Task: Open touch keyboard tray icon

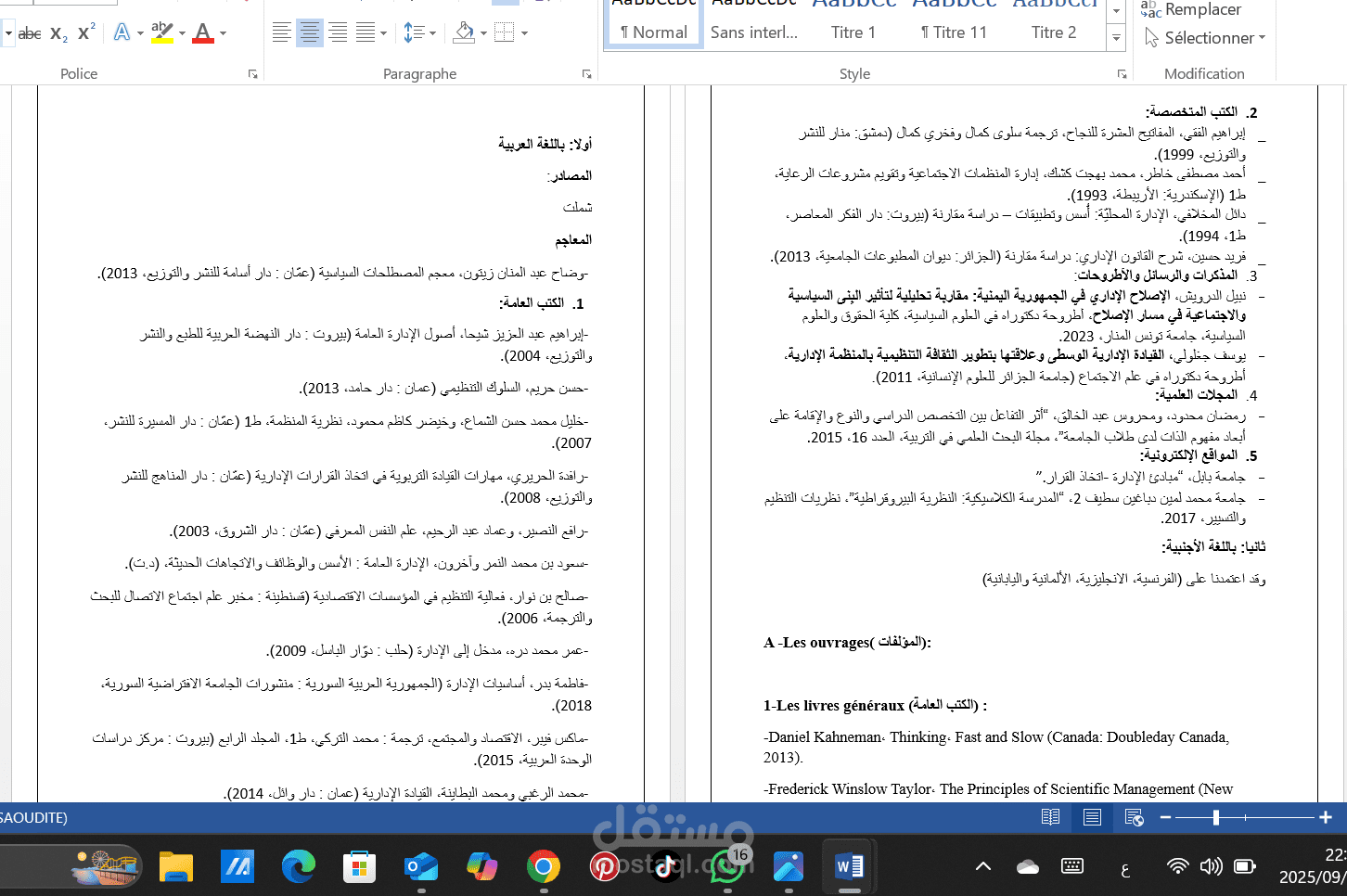Action: [1072, 866]
